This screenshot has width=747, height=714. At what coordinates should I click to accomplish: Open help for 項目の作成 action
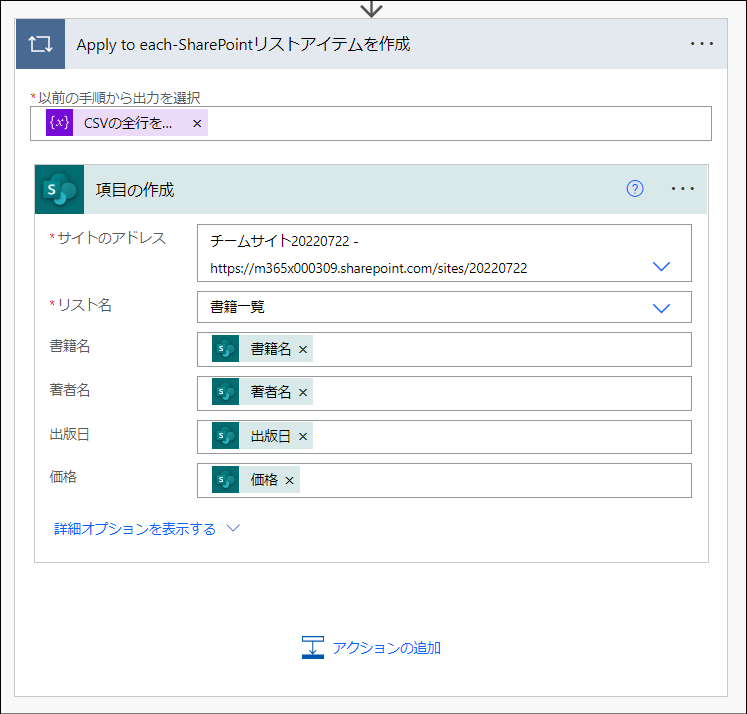(635, 189)
